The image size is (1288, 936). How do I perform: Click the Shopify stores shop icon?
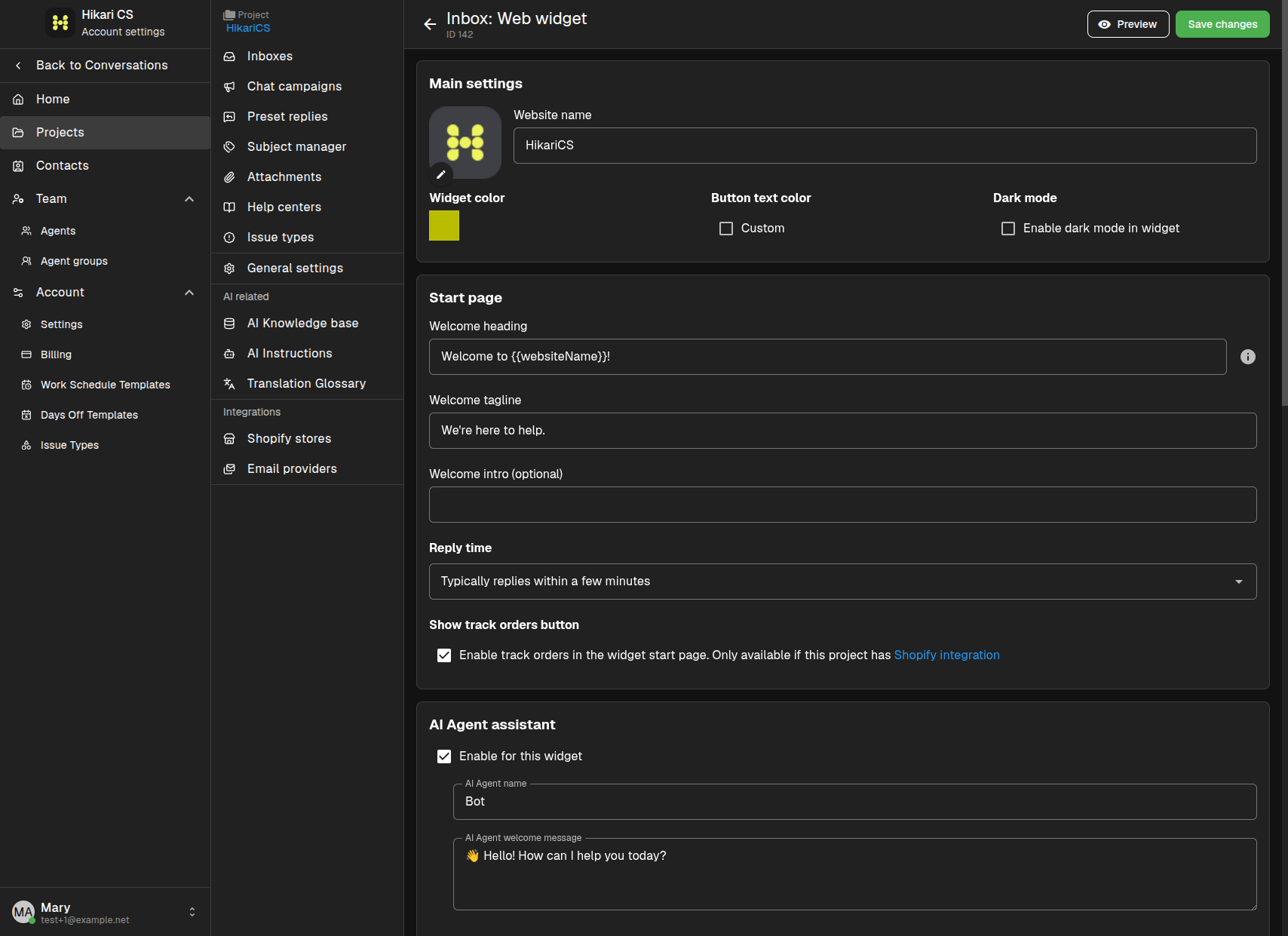click(229, 439)
